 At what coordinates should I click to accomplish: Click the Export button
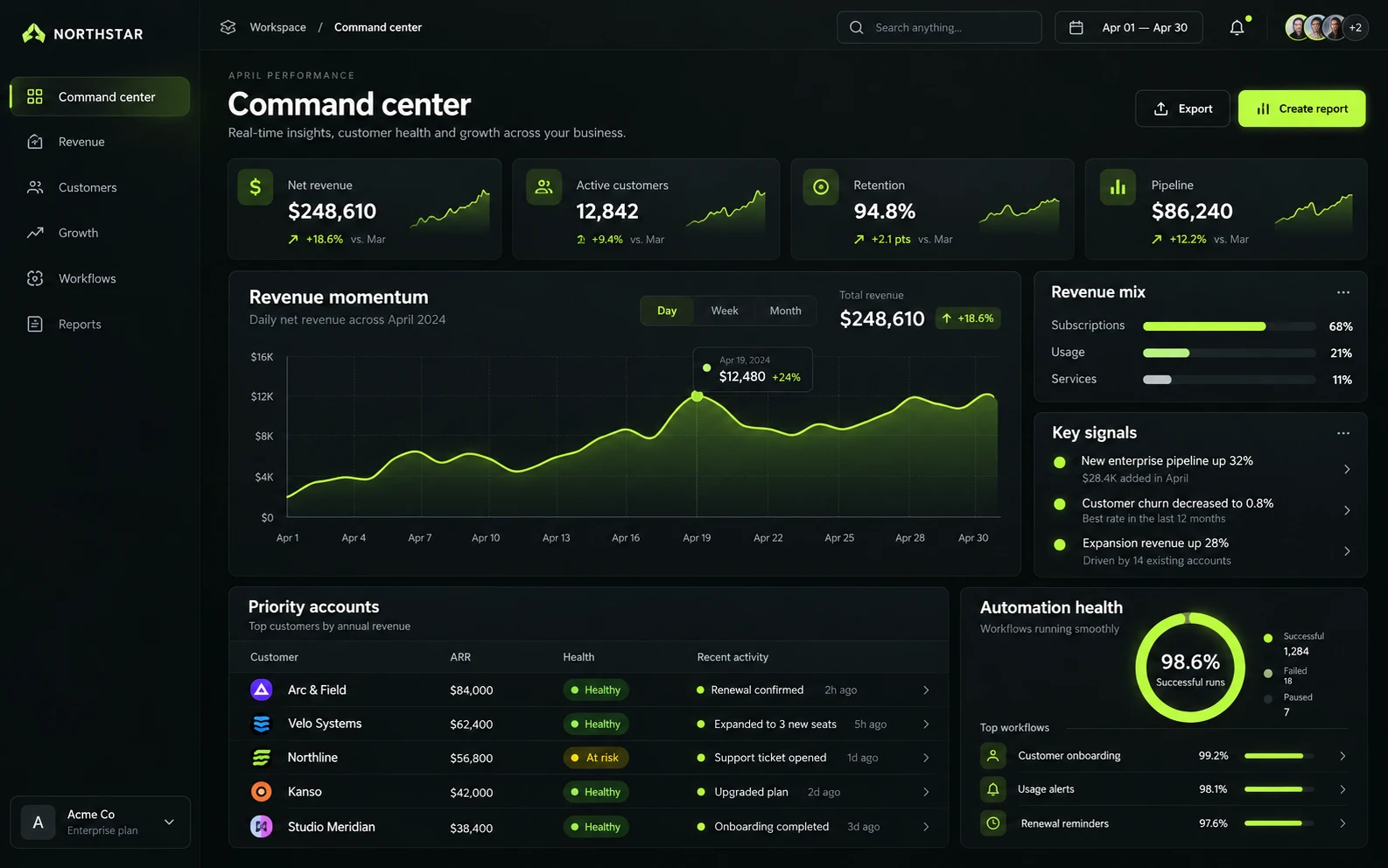coord(1182,108)
